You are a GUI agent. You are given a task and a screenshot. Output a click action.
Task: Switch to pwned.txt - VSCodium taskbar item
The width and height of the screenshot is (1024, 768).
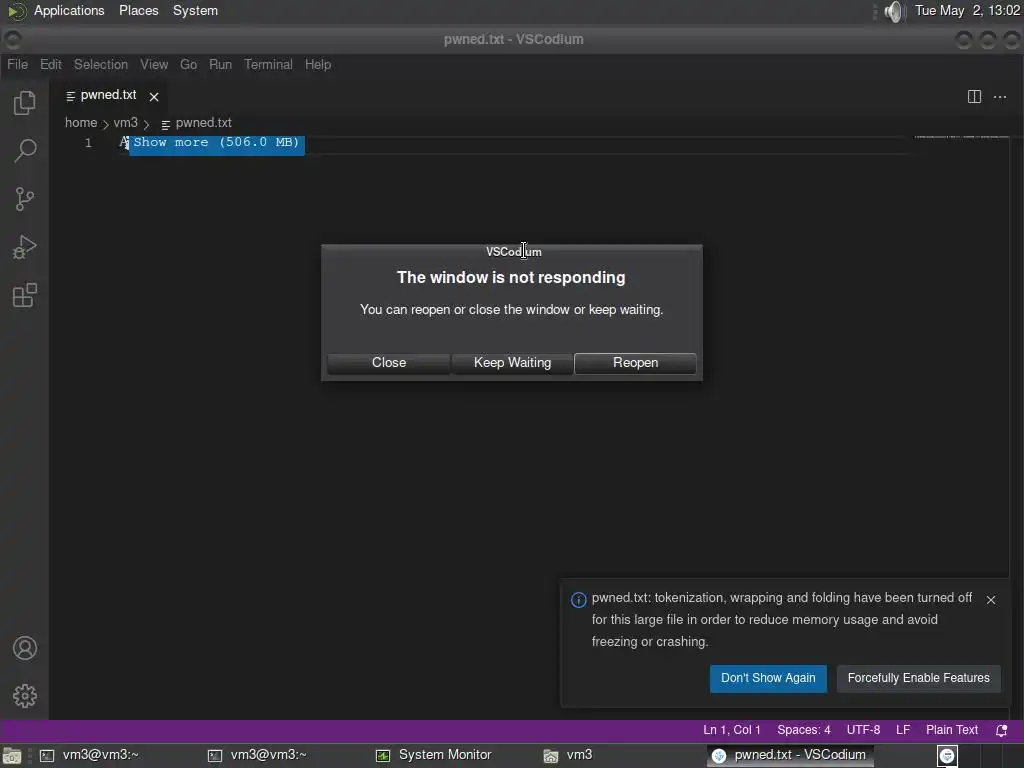(x=790, y=756)
